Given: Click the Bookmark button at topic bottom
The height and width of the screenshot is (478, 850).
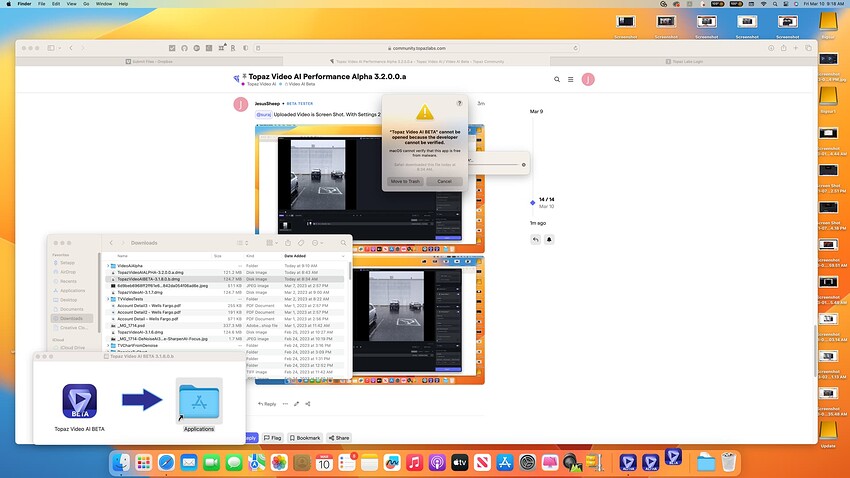Looking at the screenshot, I should [x=305, y=438].
